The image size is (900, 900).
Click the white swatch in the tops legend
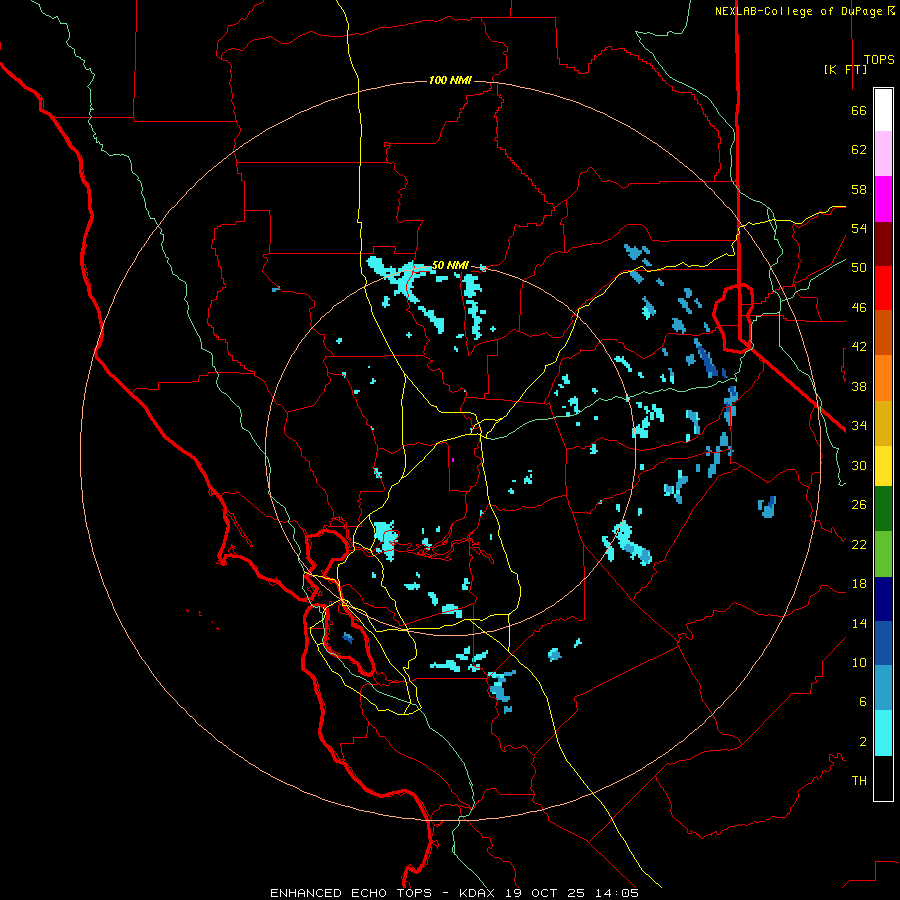(x=883, y=110)
